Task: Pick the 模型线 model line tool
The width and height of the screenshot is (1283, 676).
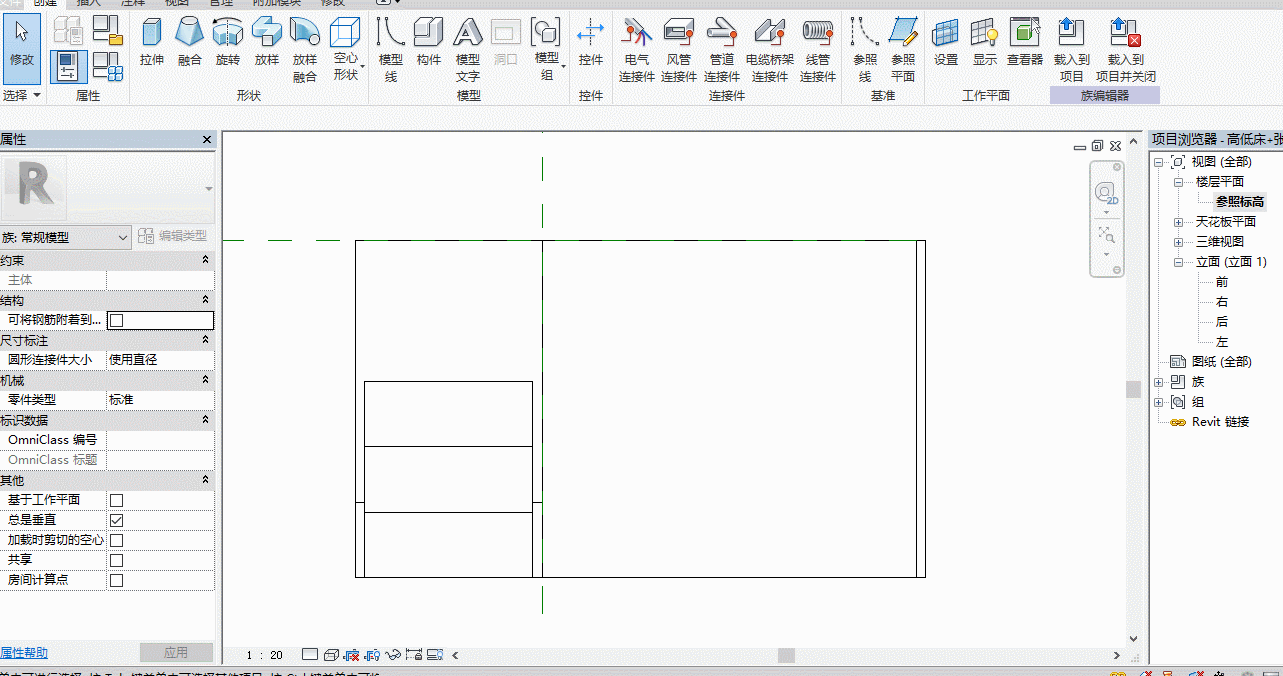Action: (391, 50)
